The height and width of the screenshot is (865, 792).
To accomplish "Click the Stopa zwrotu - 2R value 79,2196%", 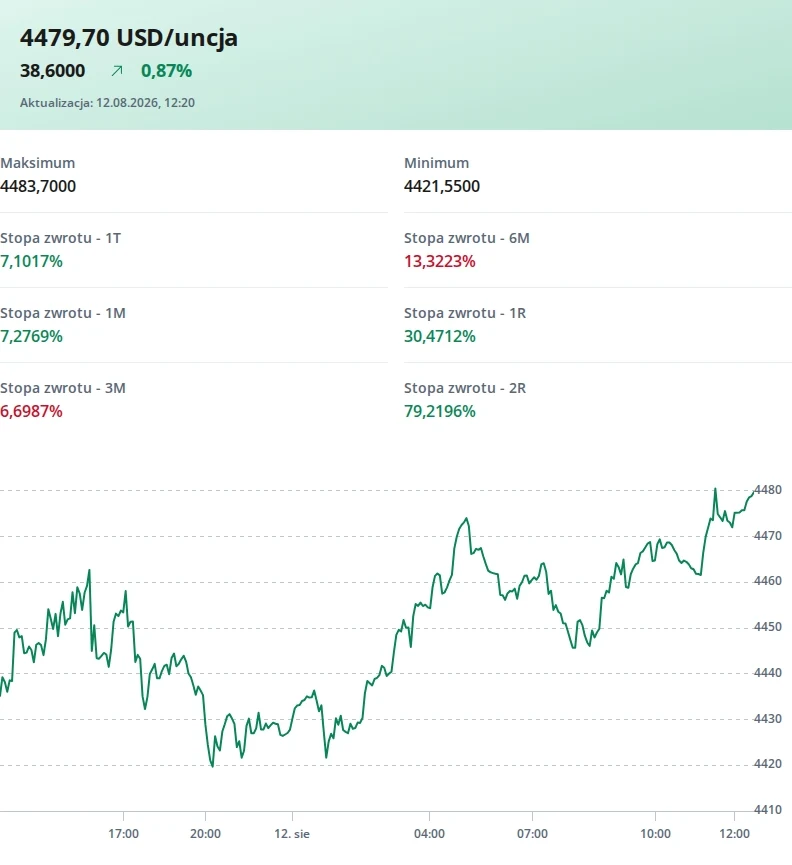I will [440, 411].
